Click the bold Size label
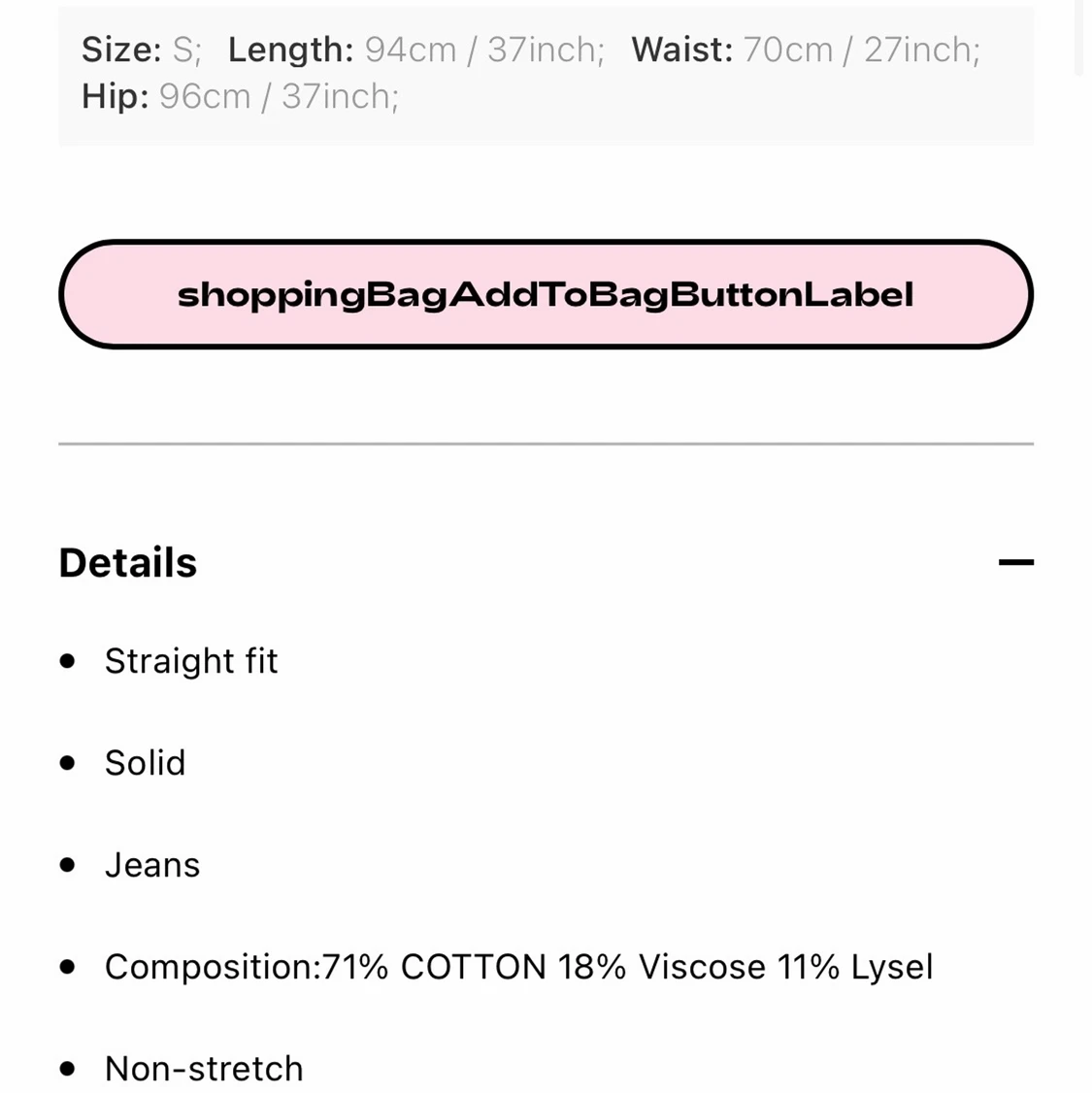Screen dimensions: 1092x1093 pos(120,50)
